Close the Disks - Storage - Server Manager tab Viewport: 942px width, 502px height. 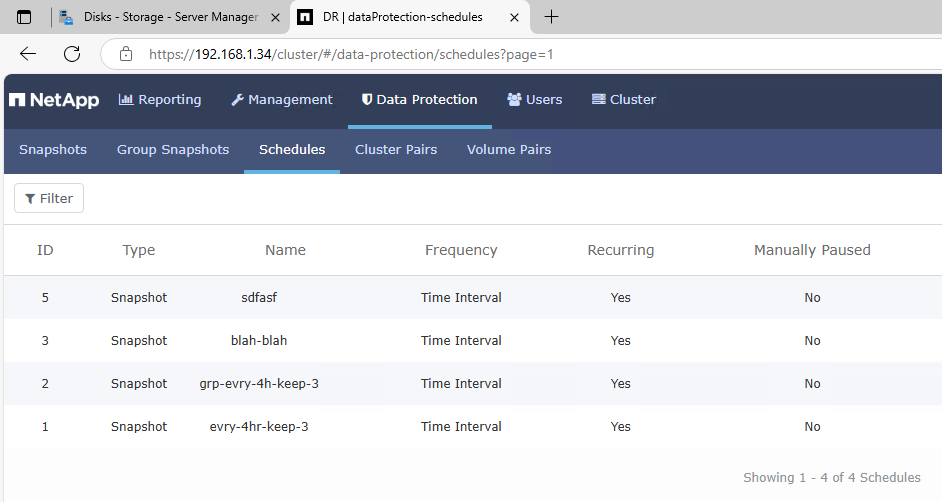point(275,17)
